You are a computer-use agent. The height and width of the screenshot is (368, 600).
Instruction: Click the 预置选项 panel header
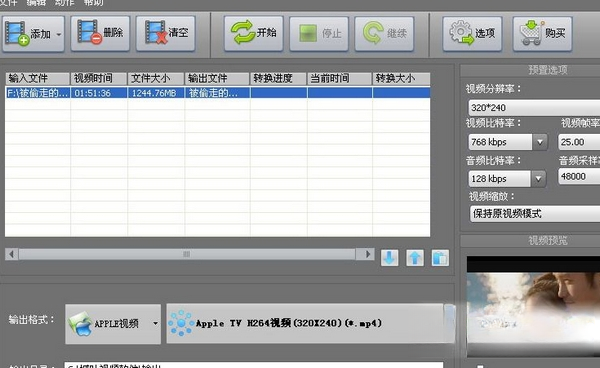click(530, 70)
